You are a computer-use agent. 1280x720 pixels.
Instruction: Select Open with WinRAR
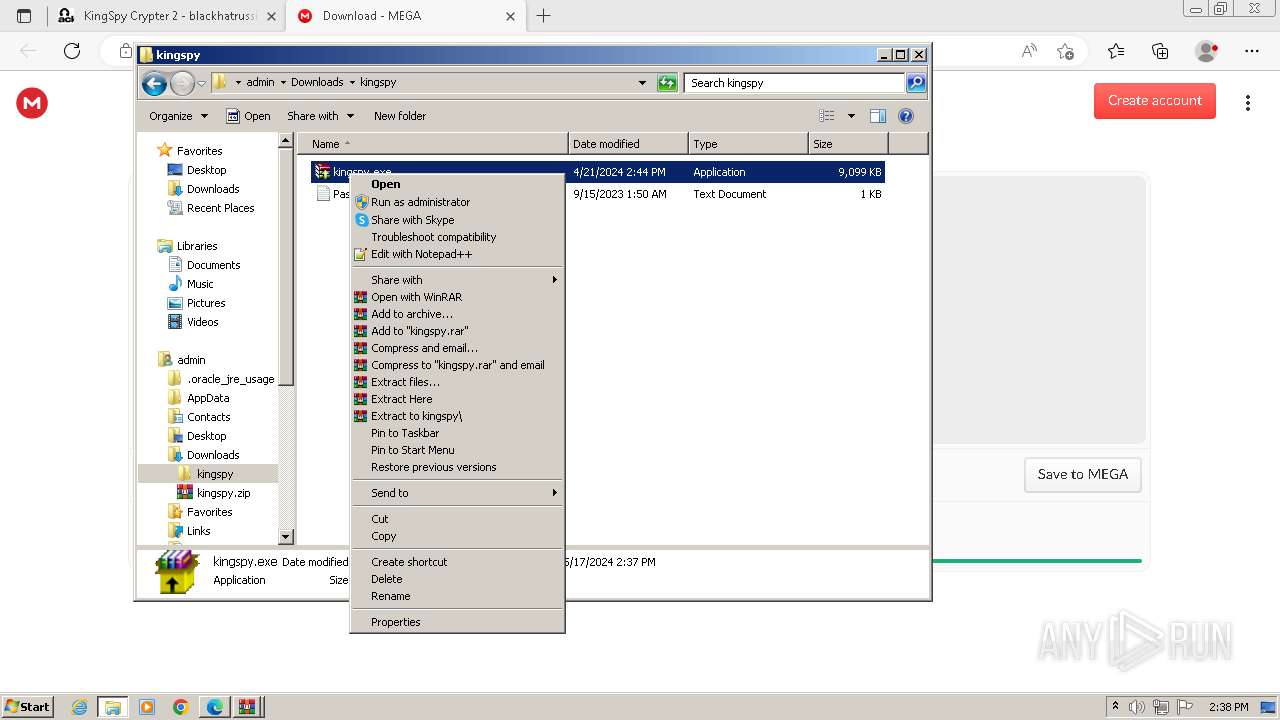click(457, 297)
